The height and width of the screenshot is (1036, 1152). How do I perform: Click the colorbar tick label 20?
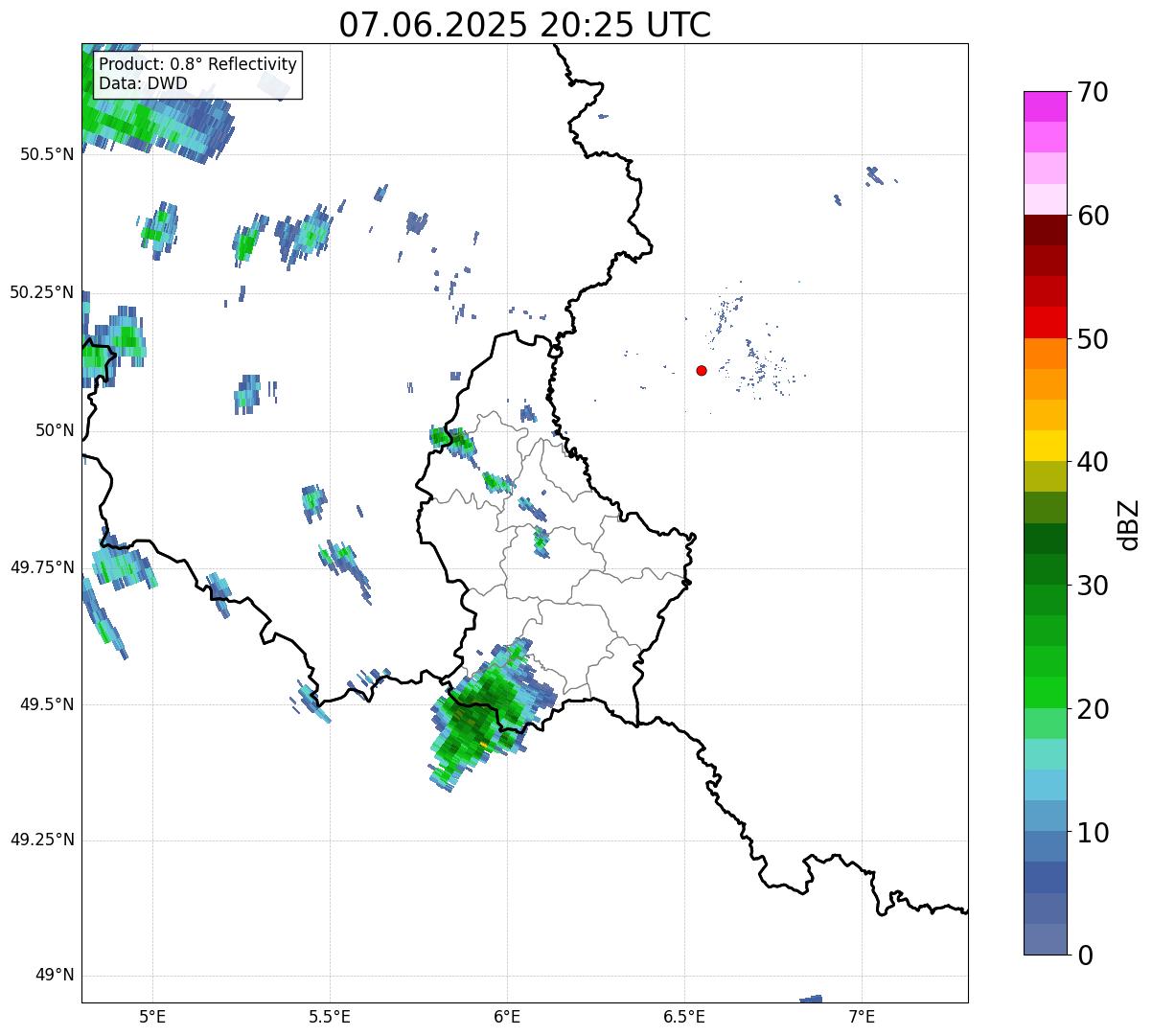[x=1093, y=709]
